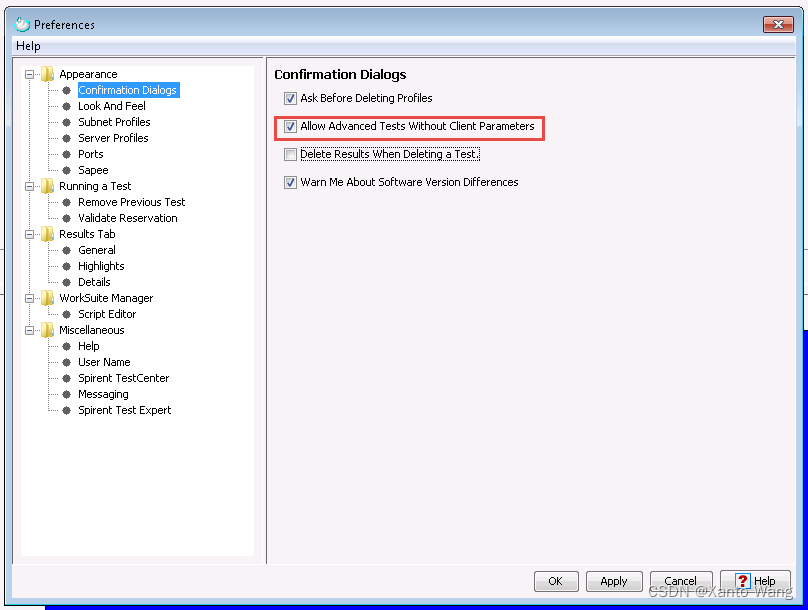Select Help under Miscellaneous
Screen dimensions: 808x610
coord(89,346)
